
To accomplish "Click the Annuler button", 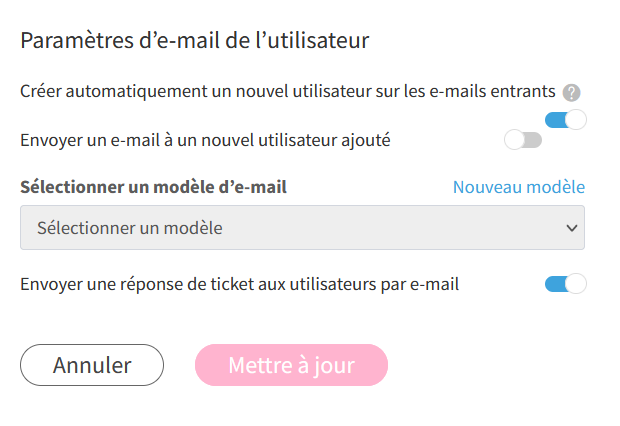I will click(92, 365).
